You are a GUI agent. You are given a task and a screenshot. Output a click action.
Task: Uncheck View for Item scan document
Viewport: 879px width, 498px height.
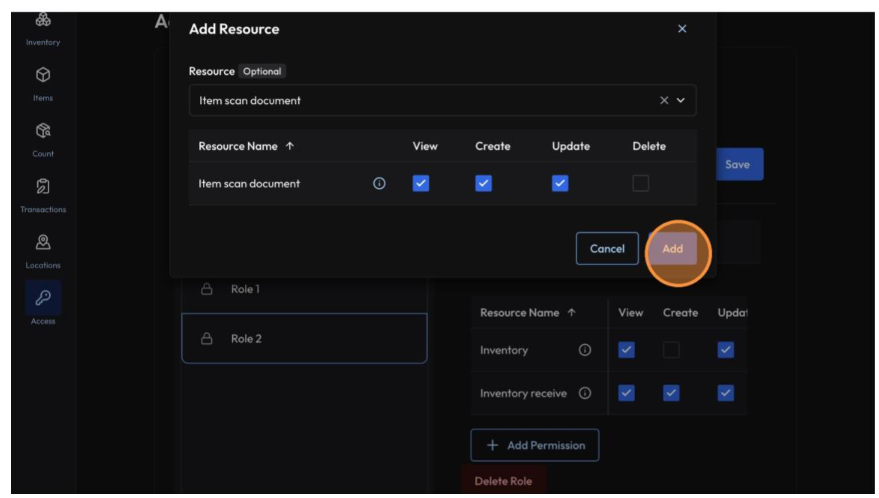[421, 183]
